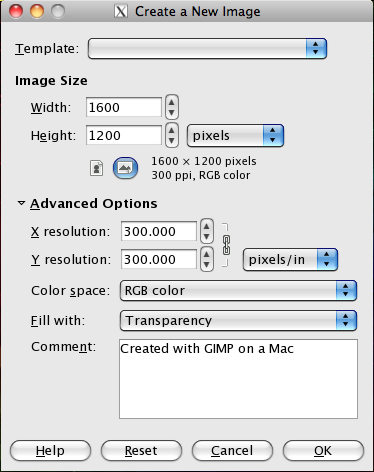374x472 pixels.
Task: Open the pixels unit dropdown
Action: click(235, 136)
